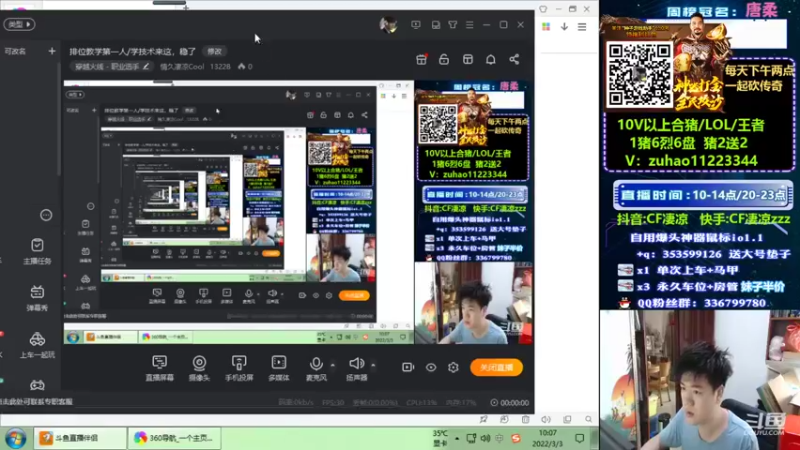Switch to 斗鱼直播伴侣 taskbar item

pyautogui.click(x=80, y=438)
